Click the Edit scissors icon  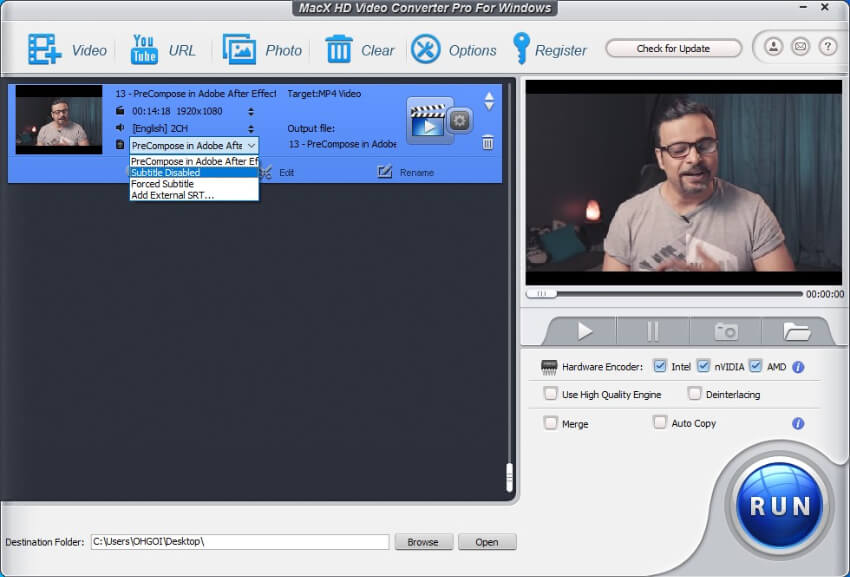click(x=266, y=172)
